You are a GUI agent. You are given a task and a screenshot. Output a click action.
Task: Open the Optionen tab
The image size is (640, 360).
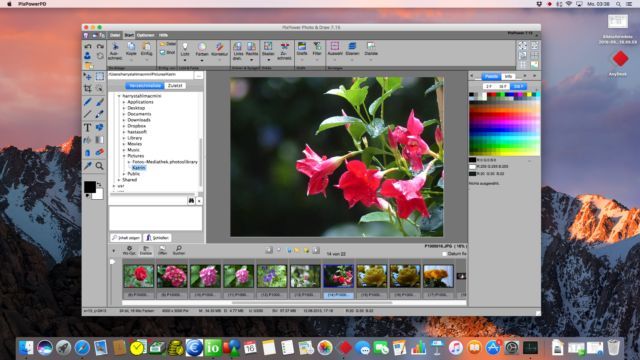145,35
